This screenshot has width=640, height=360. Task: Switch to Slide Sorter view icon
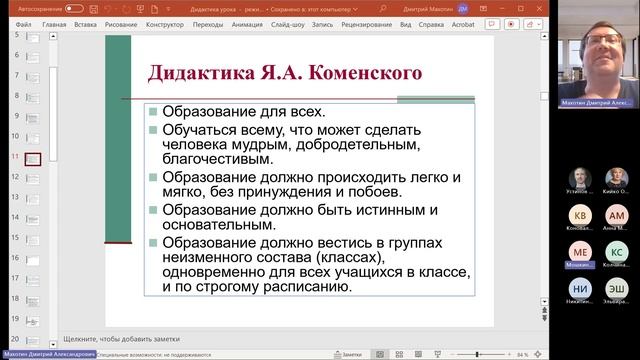coord(399,354)
